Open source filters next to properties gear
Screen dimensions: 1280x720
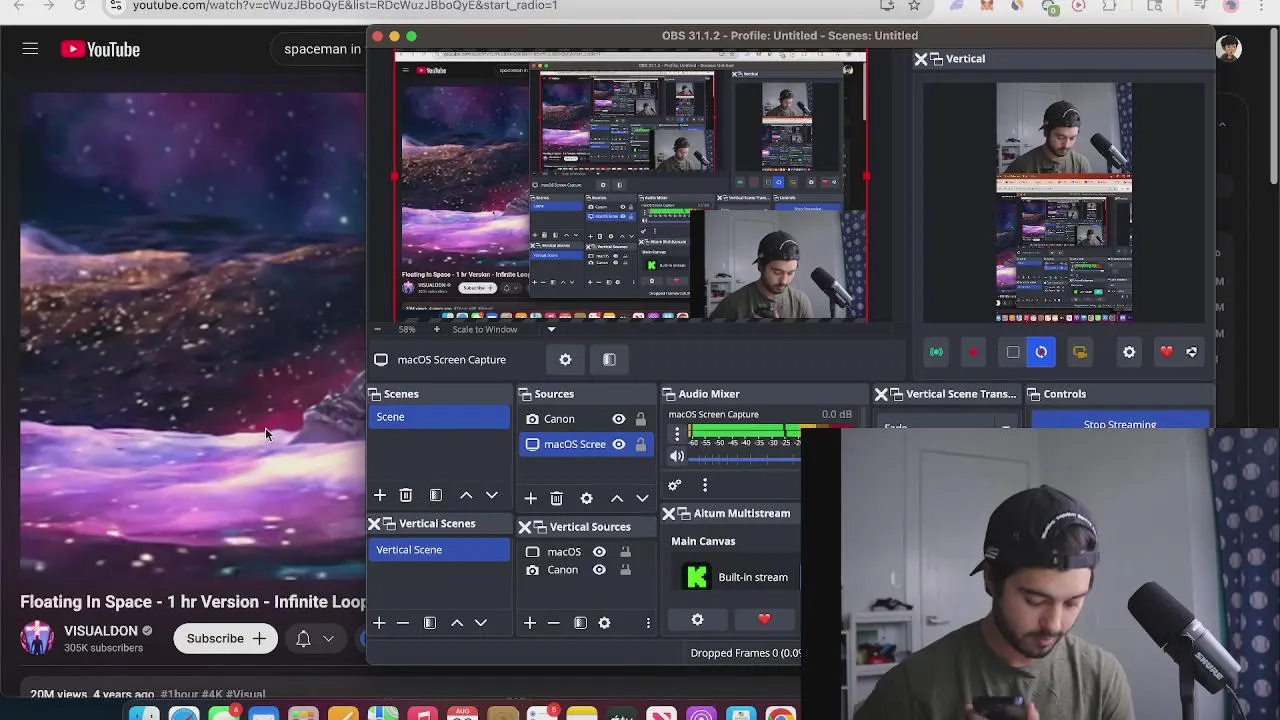[x=609, y=360]
